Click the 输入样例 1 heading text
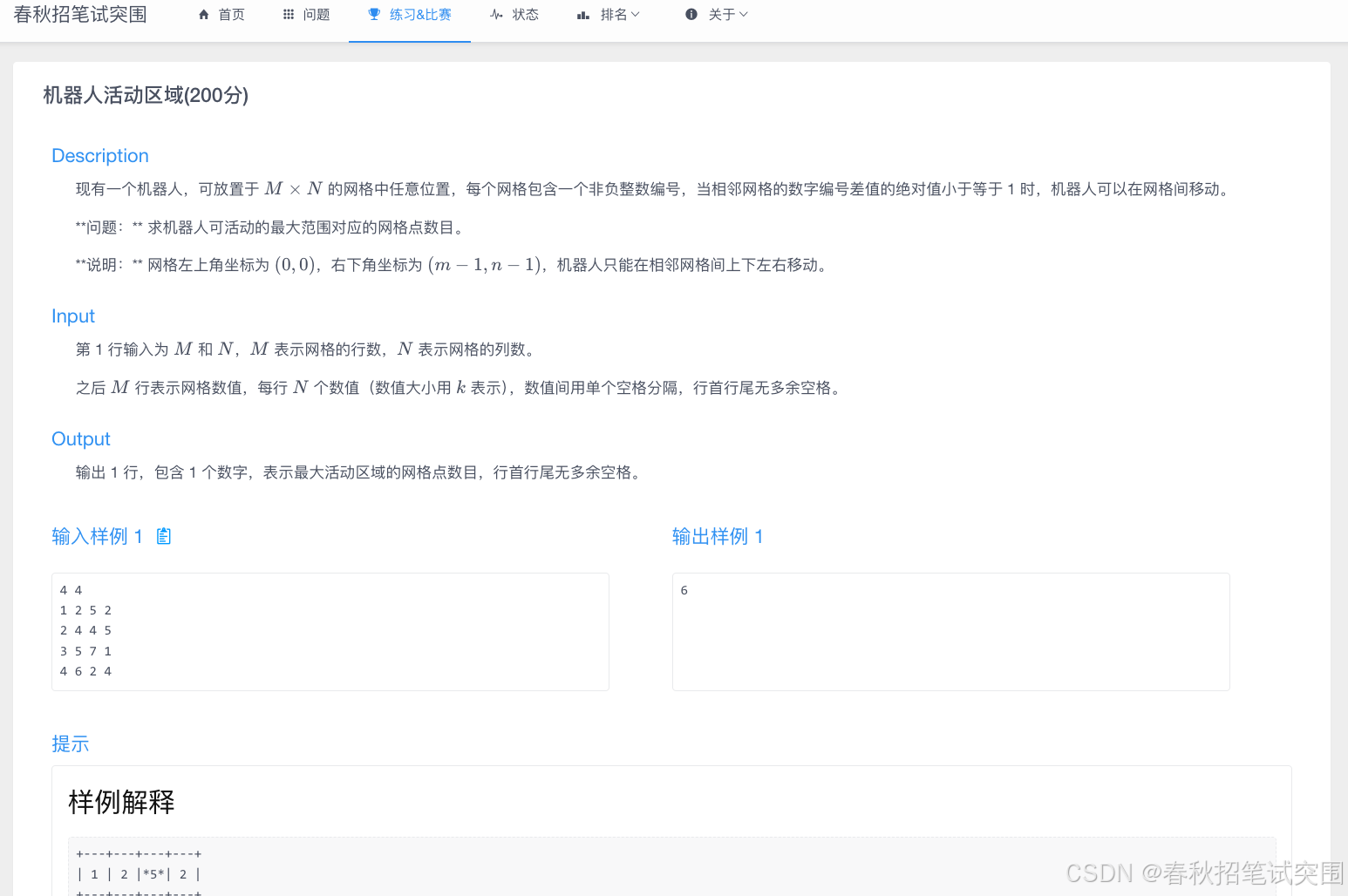The height and width of the screenshot is (896, 1348). [x=97, y=536]
